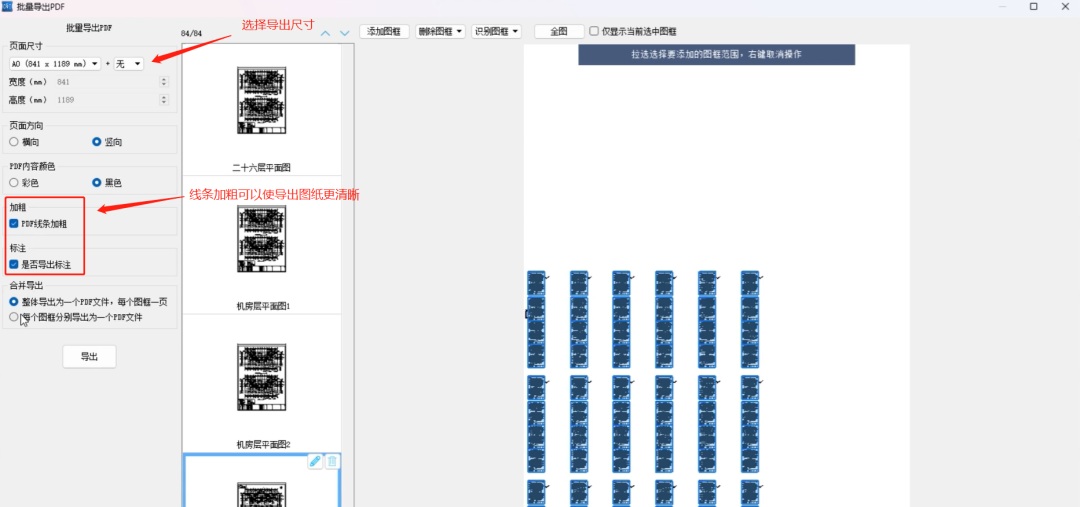Go to previous frame with up arrow
1080x507 pixels.
click(326, 33)
